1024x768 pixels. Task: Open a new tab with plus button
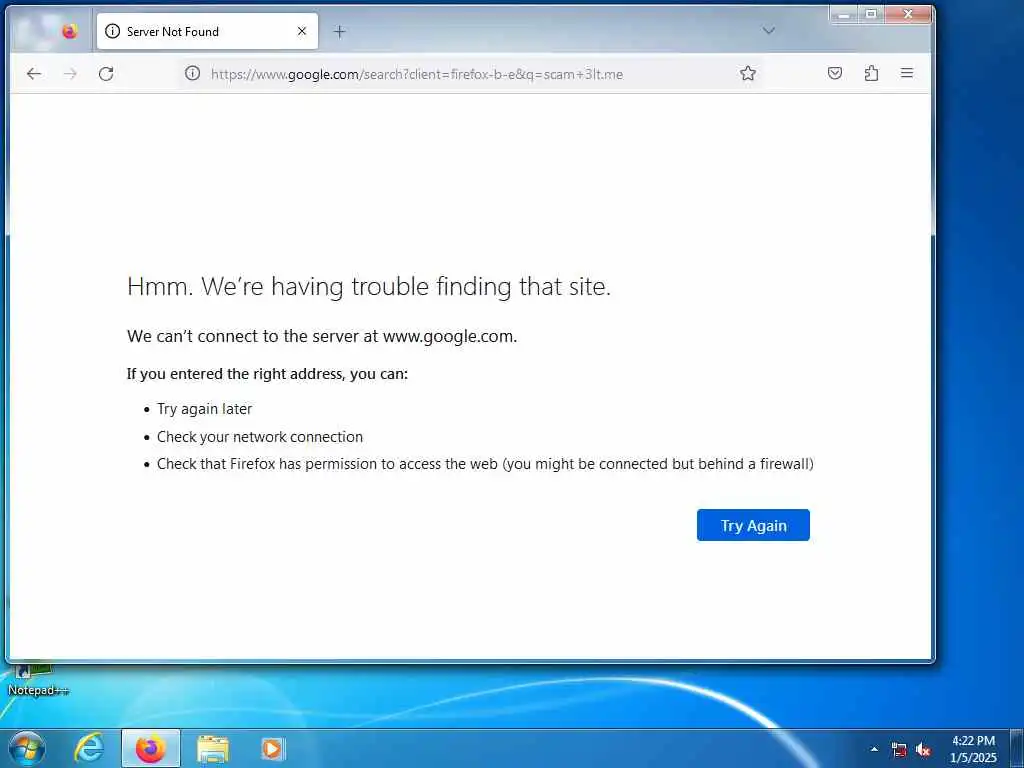339,31
